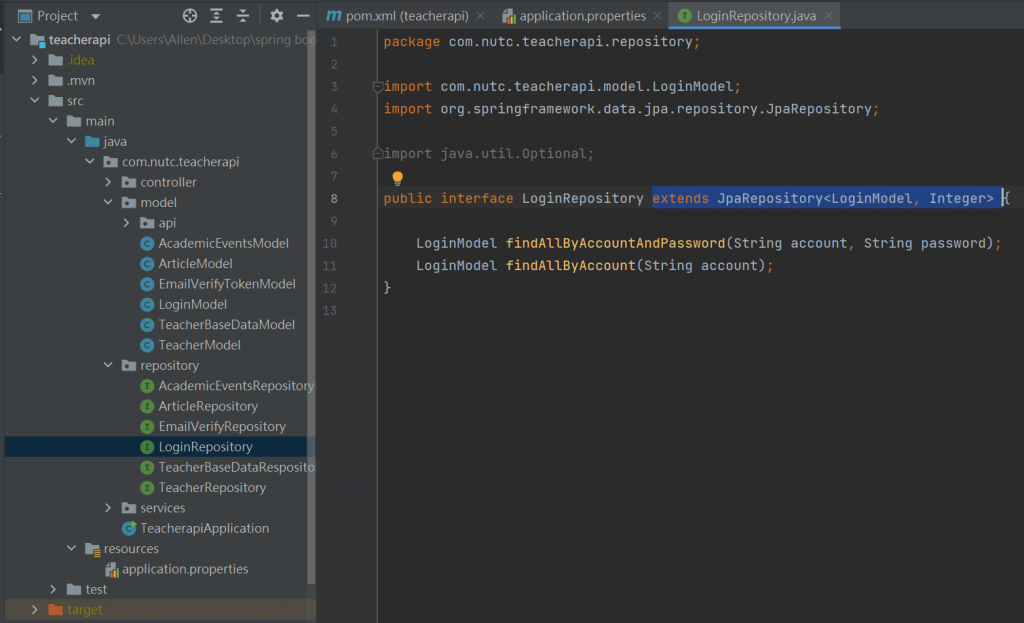Click the locate/select opened file icon

coord(190,16)
